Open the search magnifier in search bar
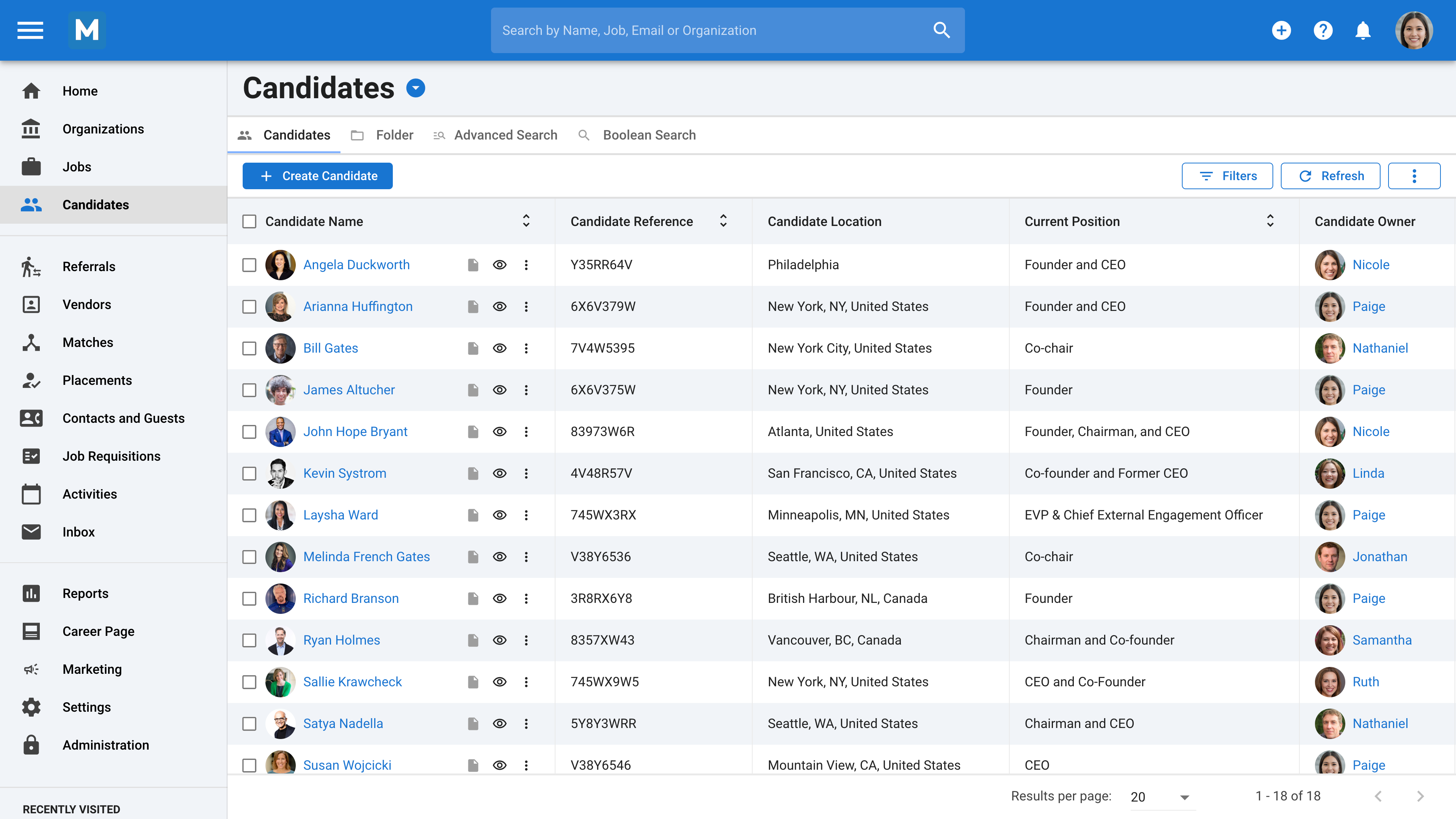 (x=941, y=30)
